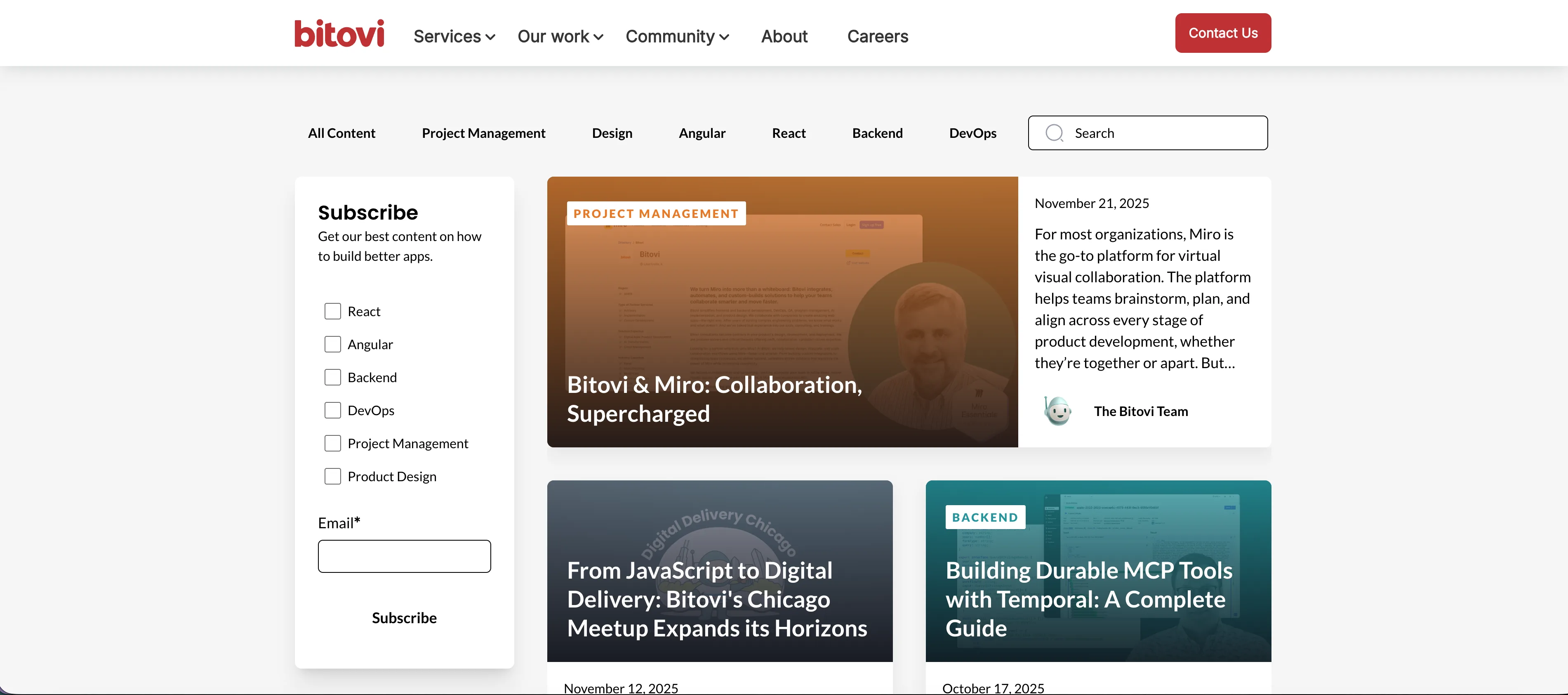Go to the Bitovi logo homepage
This screenshot has width=1568, height=695.
[x=339, y=33]
